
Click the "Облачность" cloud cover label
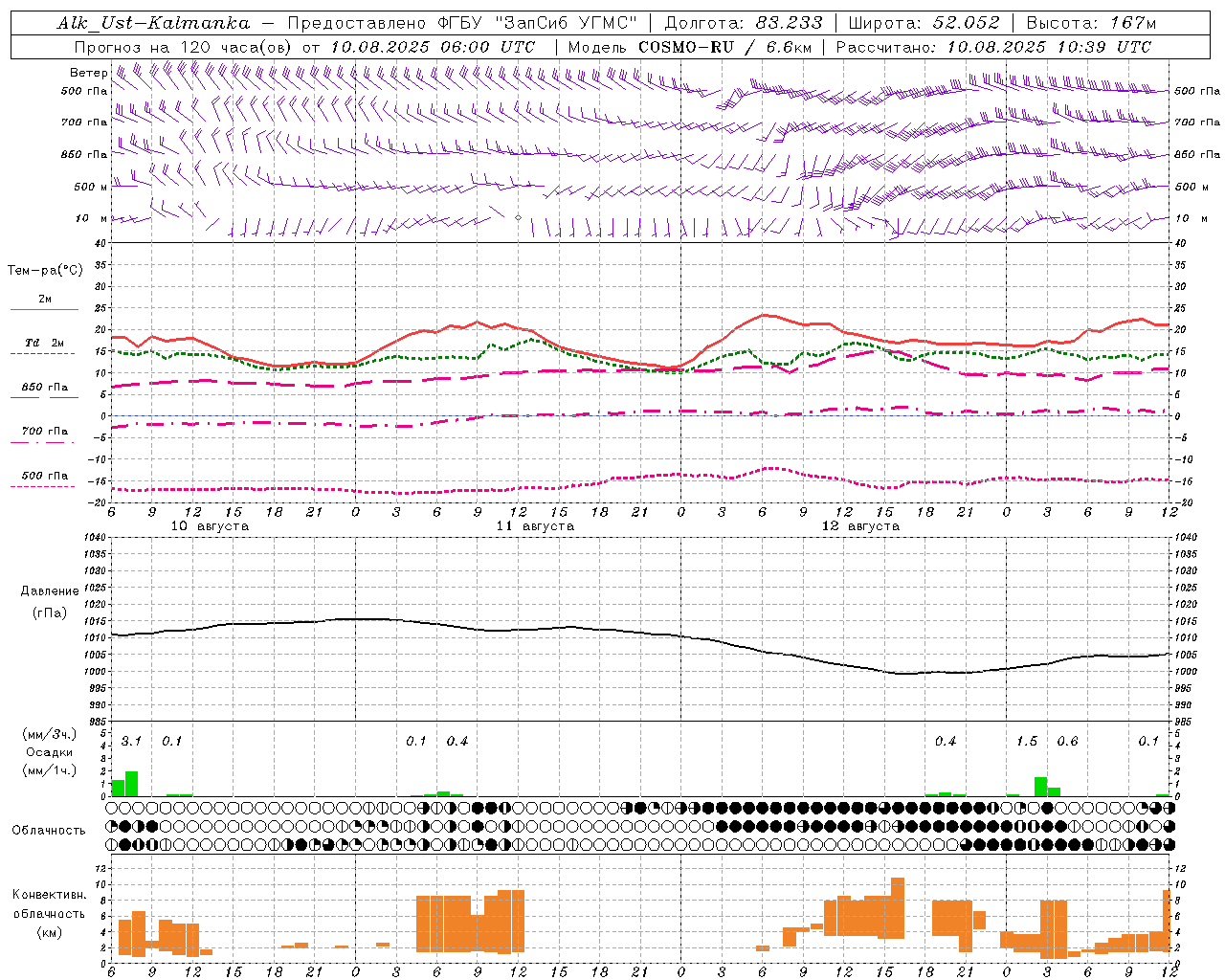tap(49, 830)
